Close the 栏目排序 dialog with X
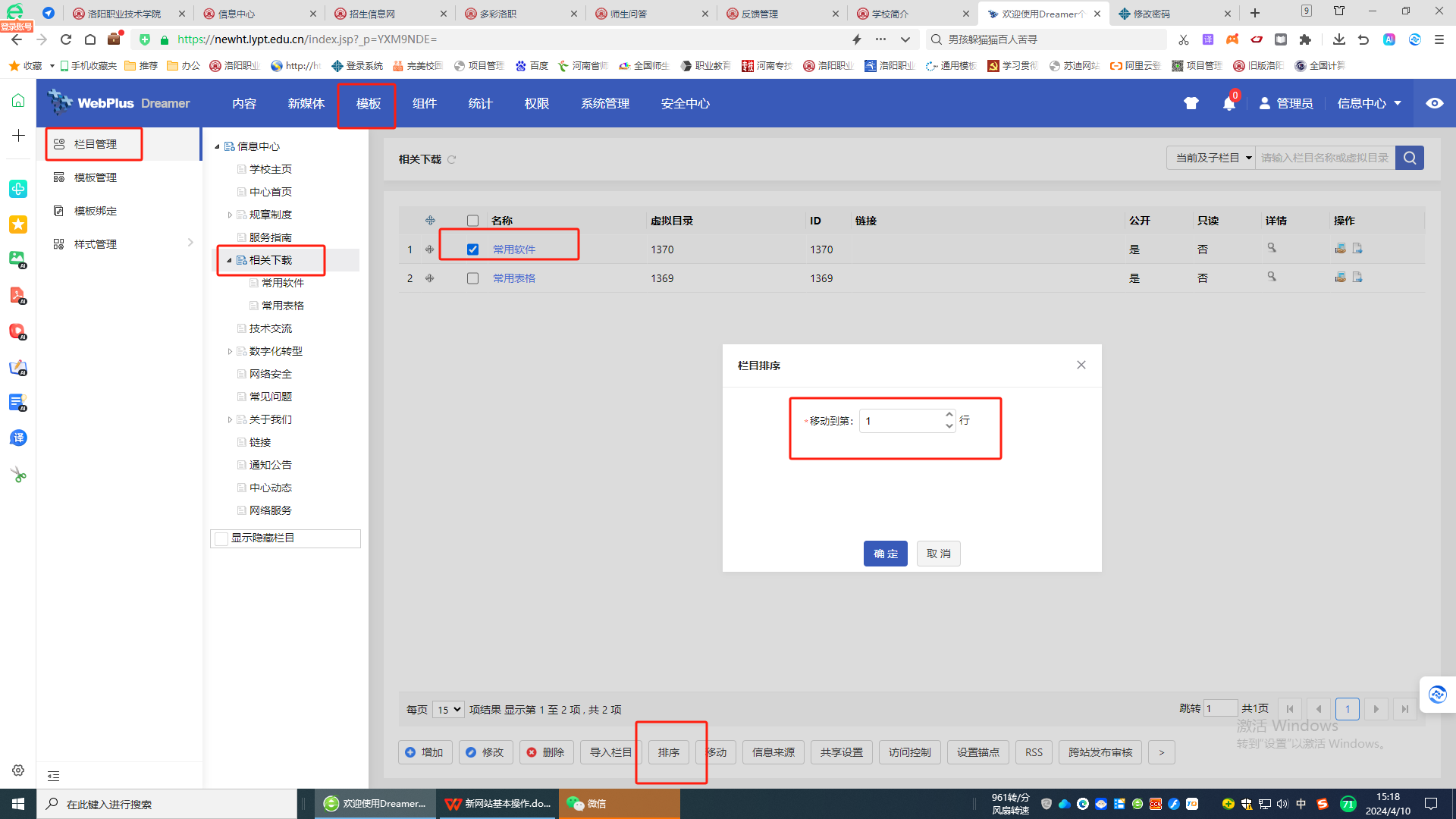The height and width of the screenshot is (819, 1456). 1081,365
